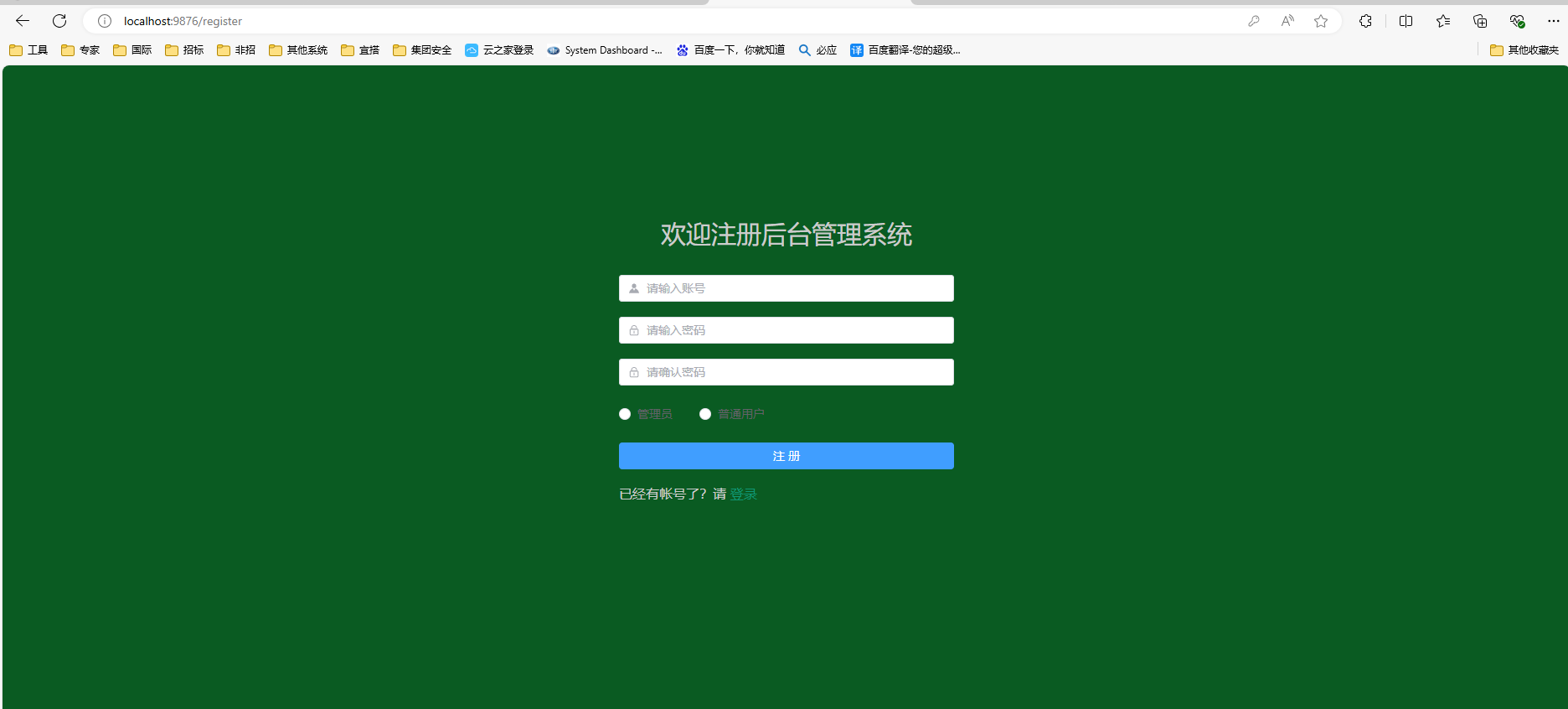
Task: Open the 国际 bookmark folder
Action: [x=132, y=50]
